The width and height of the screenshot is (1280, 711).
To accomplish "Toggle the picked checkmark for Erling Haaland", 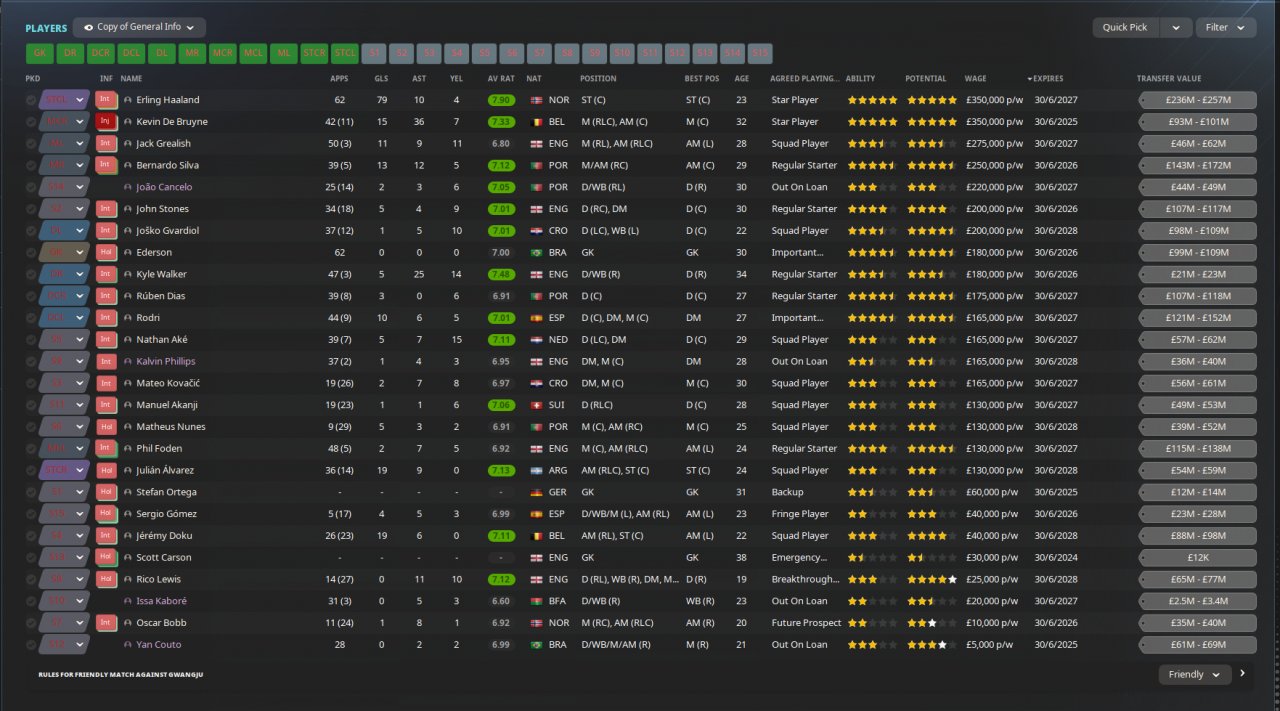I will tap(31, 100).
